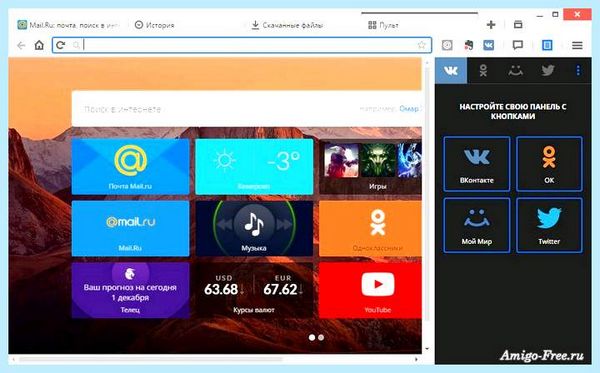Open the Mail.Ru logo tile
Viewport: 600px width, 373px height.
(130, 228)
